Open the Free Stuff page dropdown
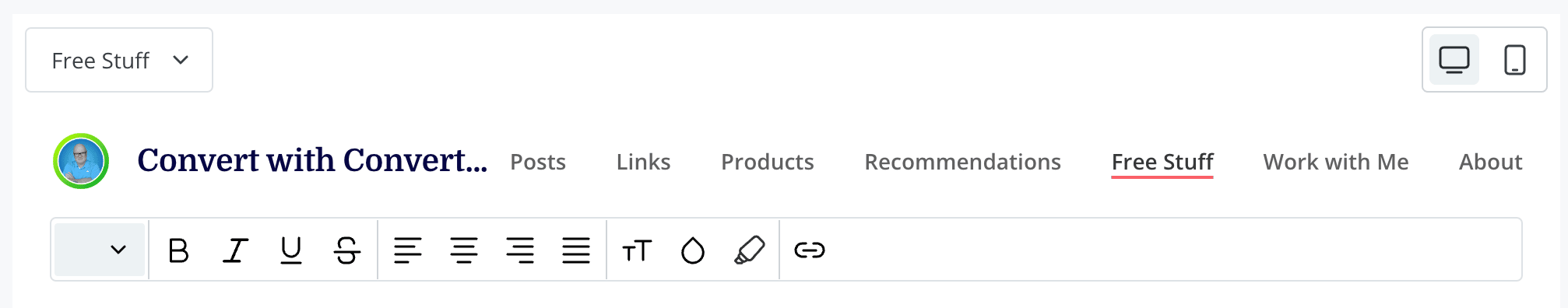This screenshot has height=308, width=1568. click(119, 60)
